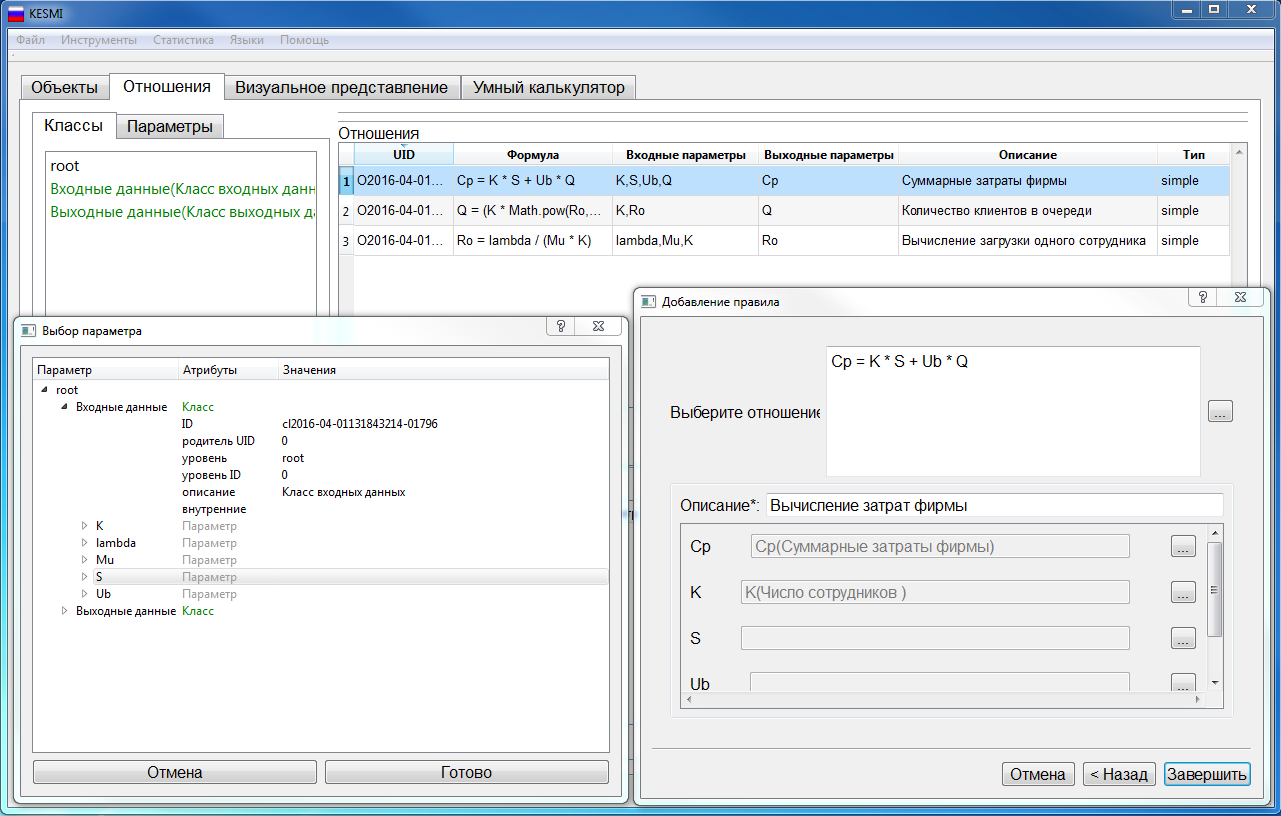Click the empty S parameter field
The height and width of the screenshot is (816, 1281).
(x=935, y=638)
